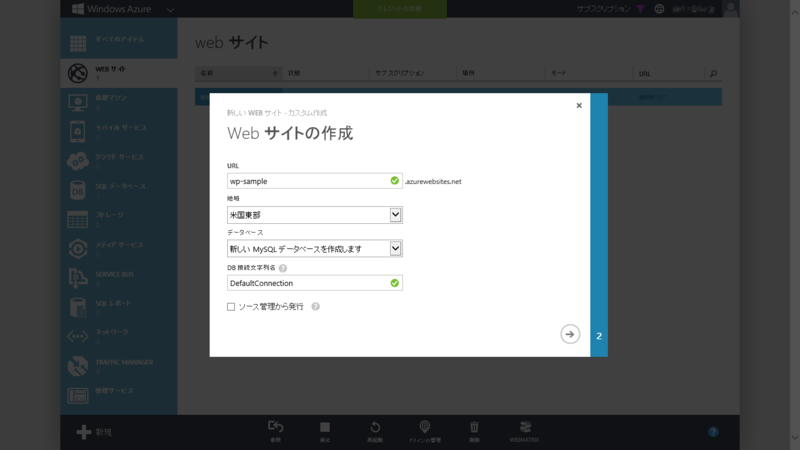800x450 pixels.
Task: Close the Web サイトの作成 dialog
Action: point(579,106)
